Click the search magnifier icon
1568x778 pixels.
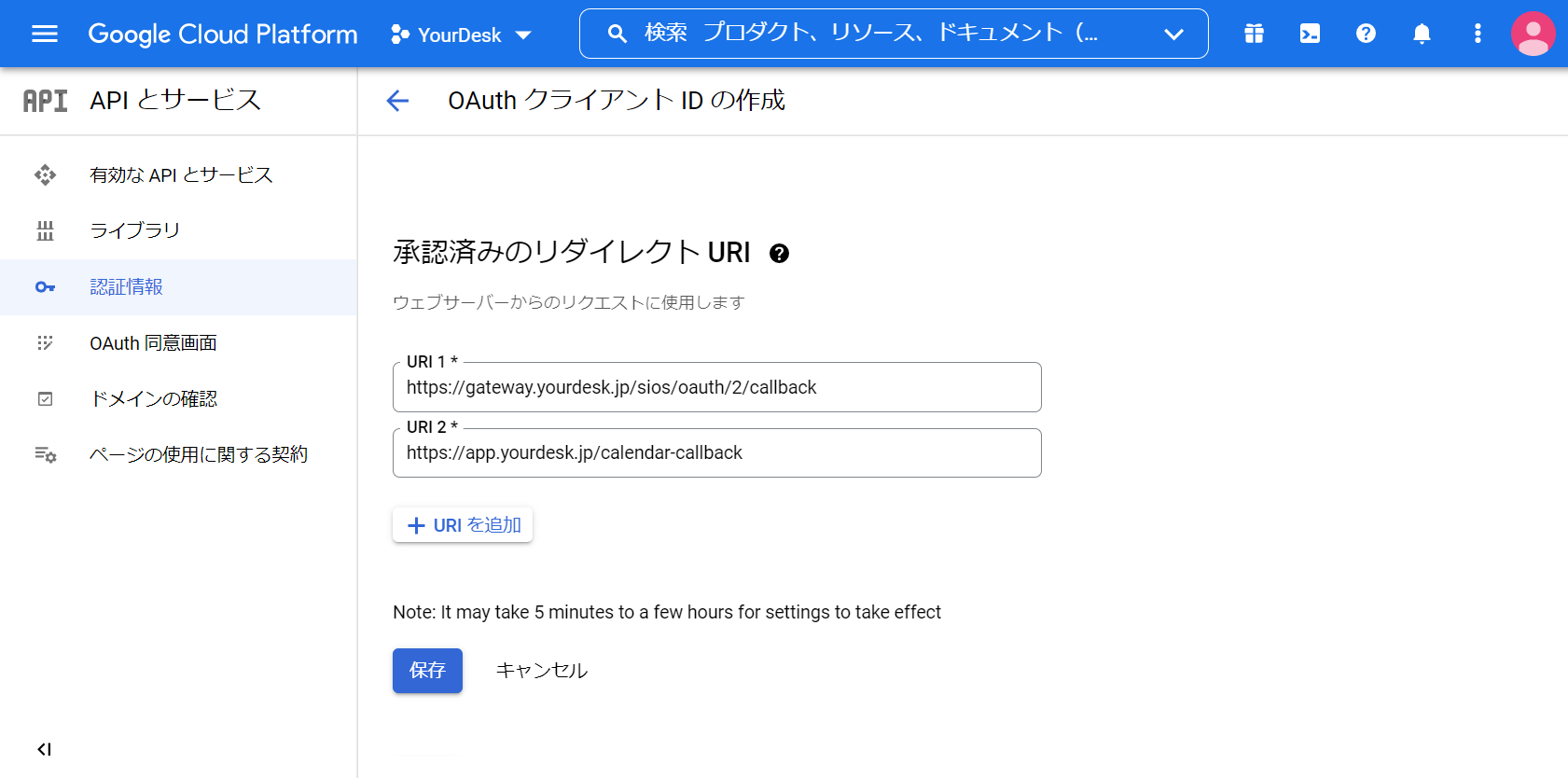[617, 35]
